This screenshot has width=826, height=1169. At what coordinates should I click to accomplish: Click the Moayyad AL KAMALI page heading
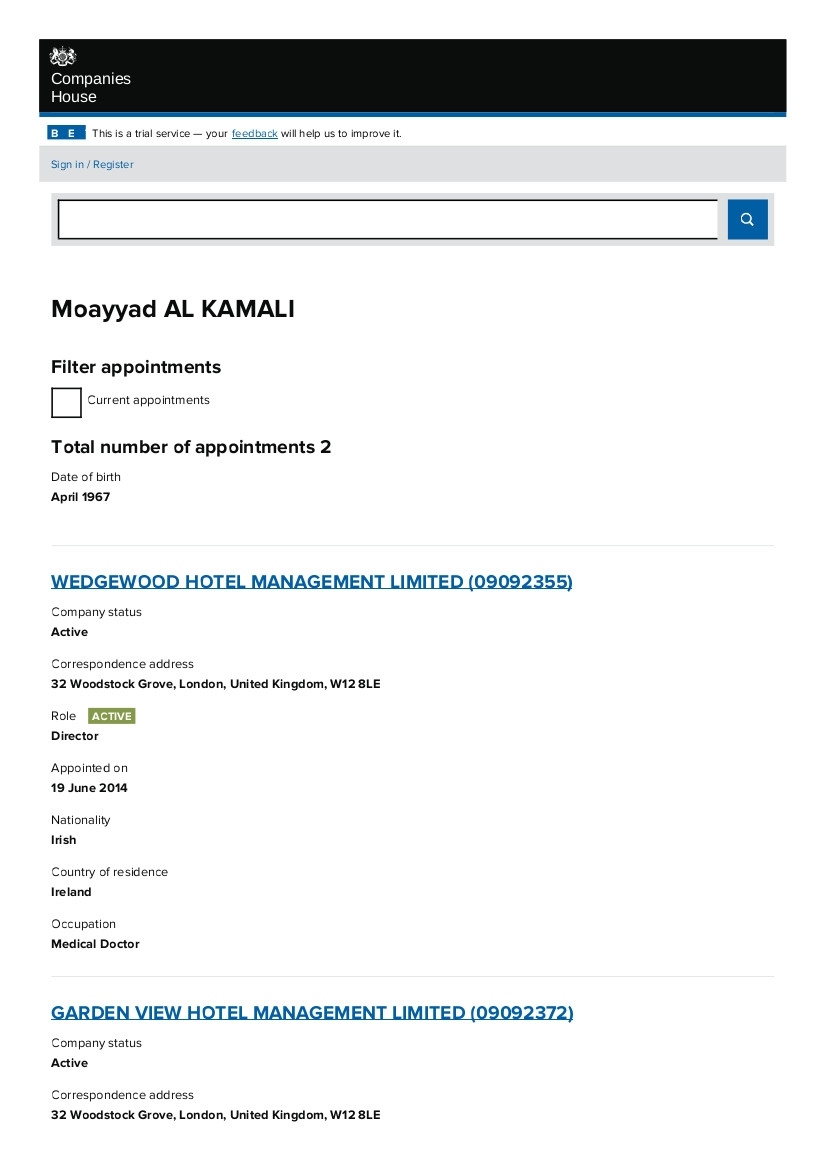[x=173, y=310]
